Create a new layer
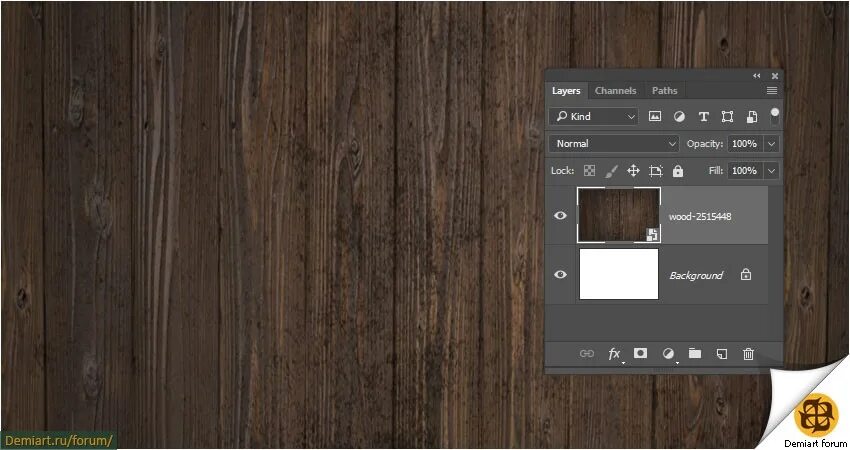Viewport: 850px width, 450px height. click(722, 354)
